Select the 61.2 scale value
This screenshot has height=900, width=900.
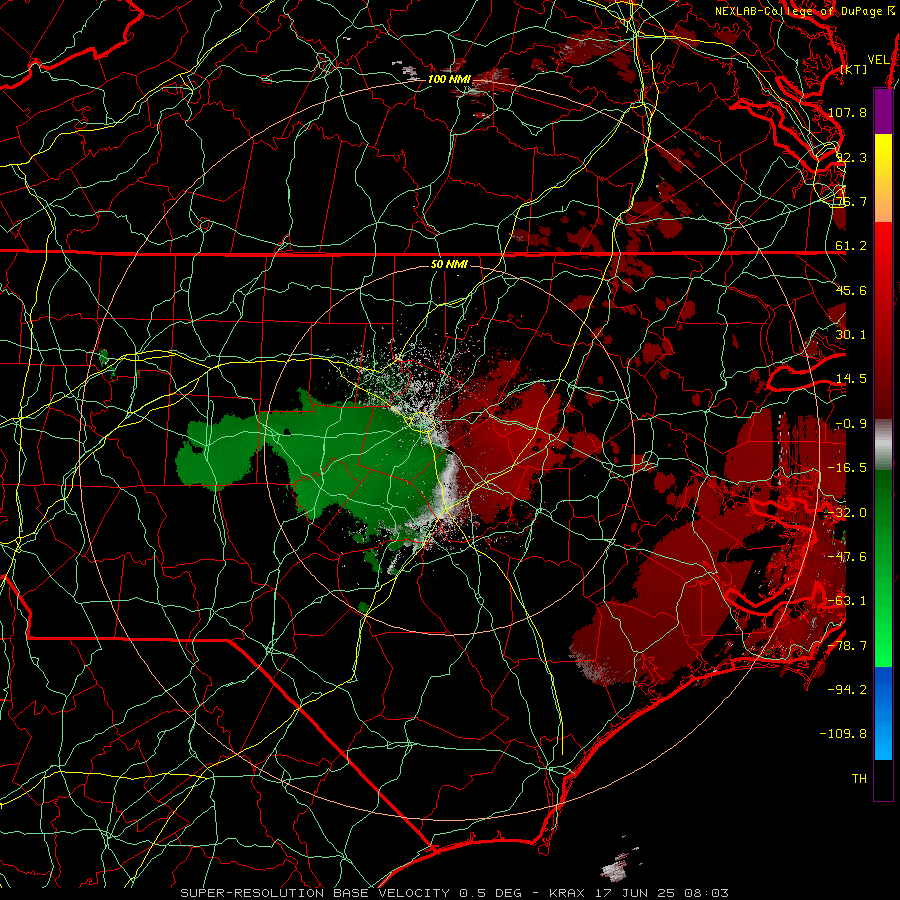tap(851, 246)
